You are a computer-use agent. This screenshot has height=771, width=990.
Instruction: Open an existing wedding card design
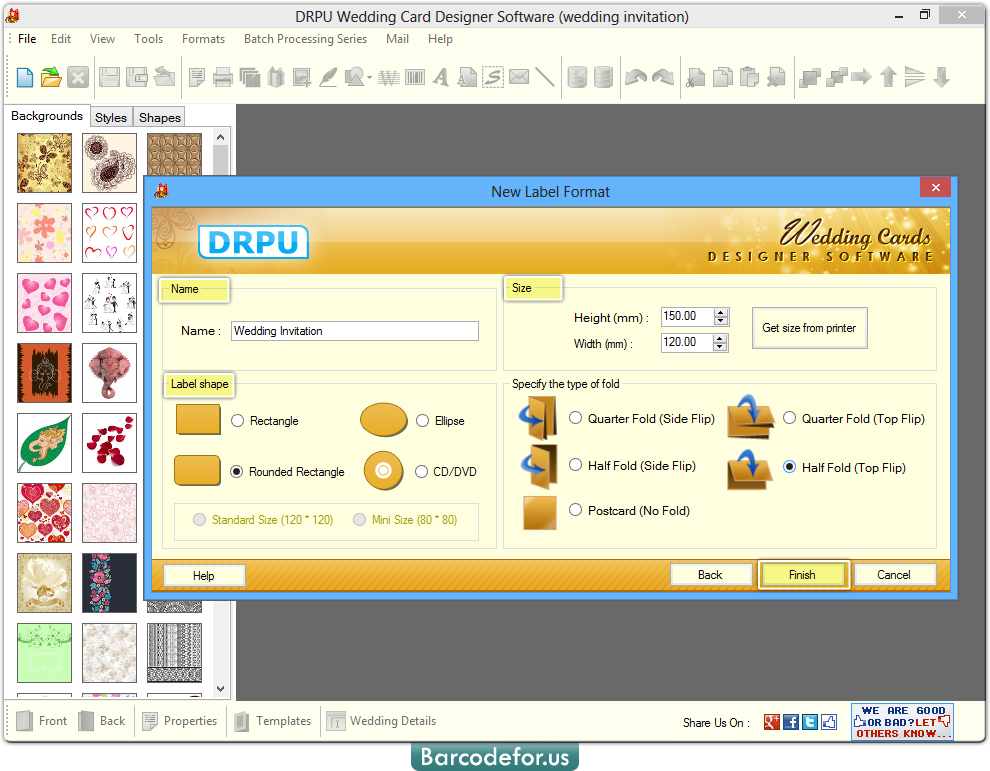pos(50,77)
